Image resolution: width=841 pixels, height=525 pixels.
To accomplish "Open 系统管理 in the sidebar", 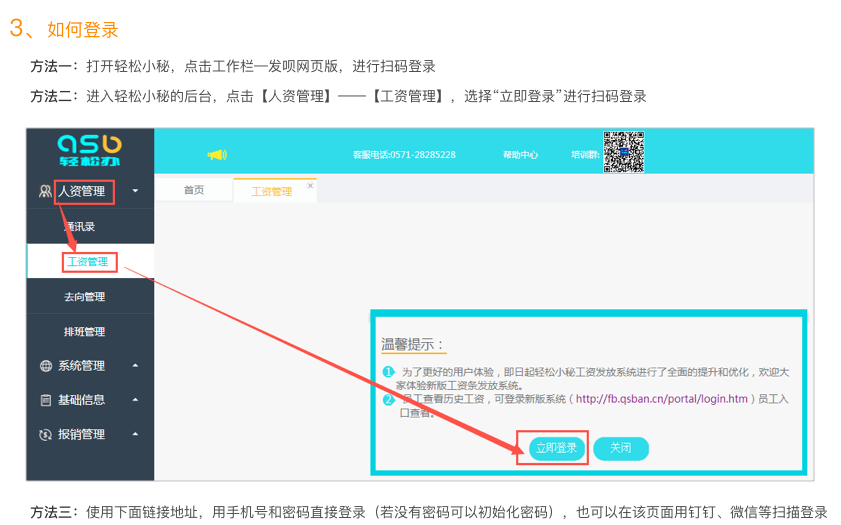I will point(81,366).
